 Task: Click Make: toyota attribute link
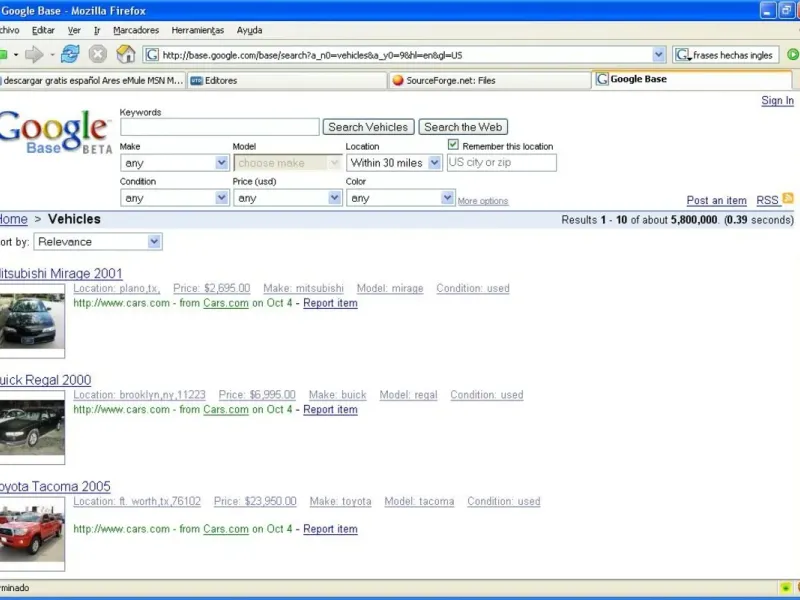340,502
